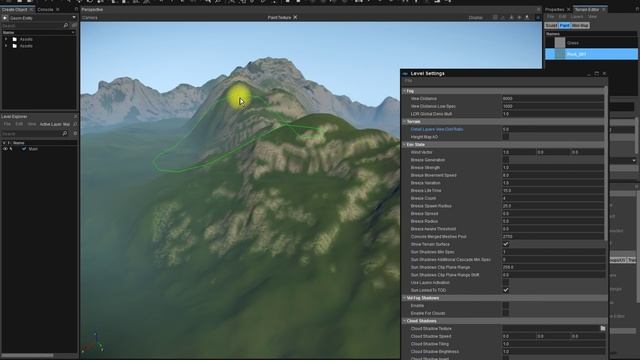This screenshot has height=360, width=640.
Task: Click the Wind Vector first value field
Action: pyautogui.click(x=518, y=152)
